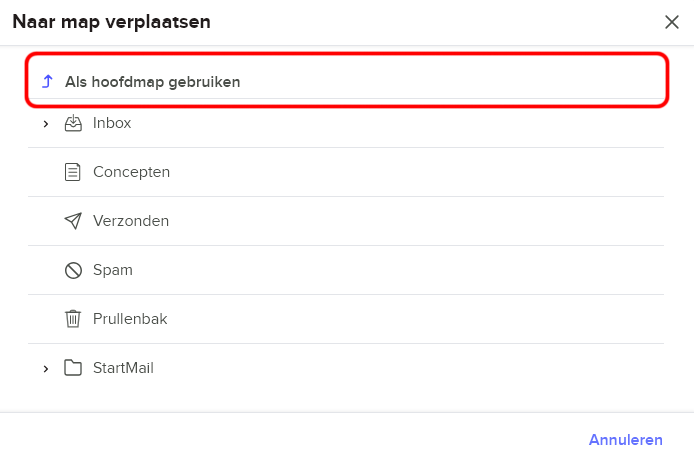Click the blue up-arrow hoofdmap icon
This screenshot has width=694, height=464.
point(47,81)
